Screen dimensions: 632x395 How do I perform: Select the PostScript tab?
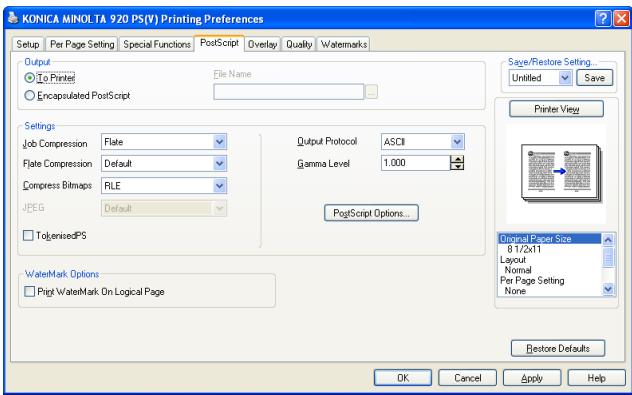pos(219,43)
